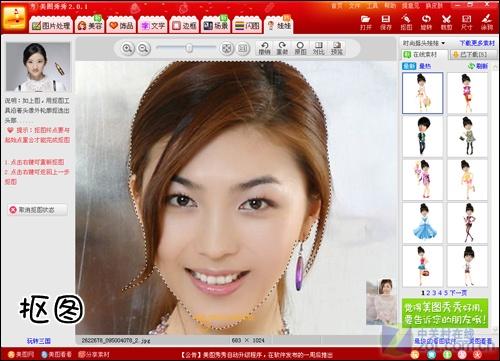Choose the 裁剪 scissors crop icon

[x=446, y=22]
